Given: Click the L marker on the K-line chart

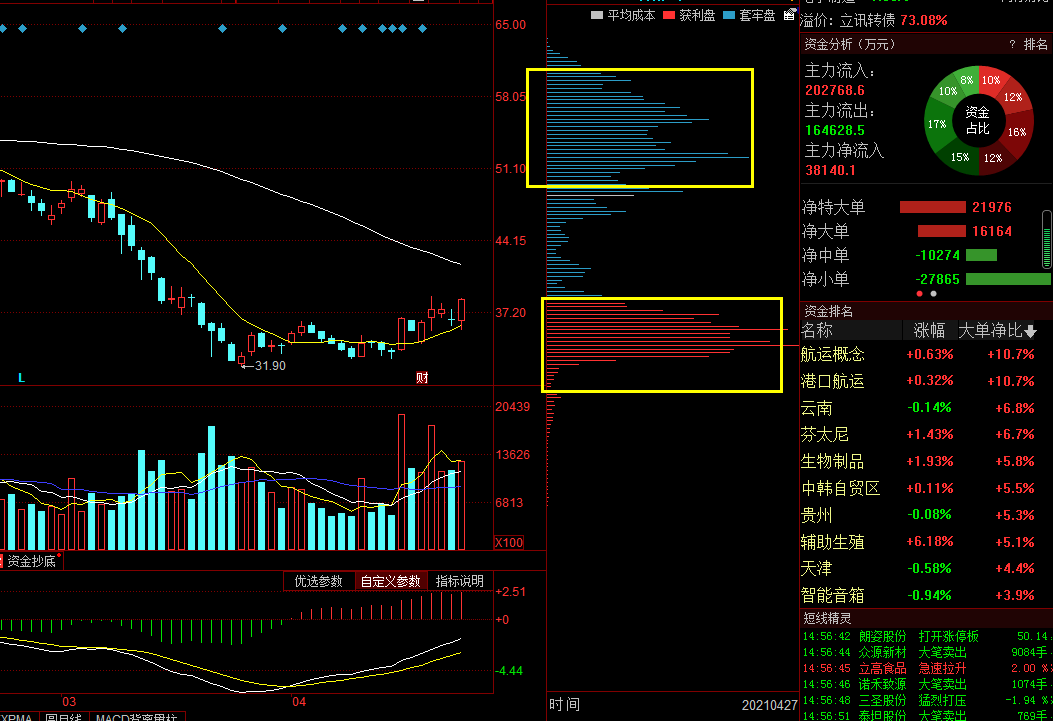Looking at the screenshot, I should pyautogui.click(x=21, y=378).
